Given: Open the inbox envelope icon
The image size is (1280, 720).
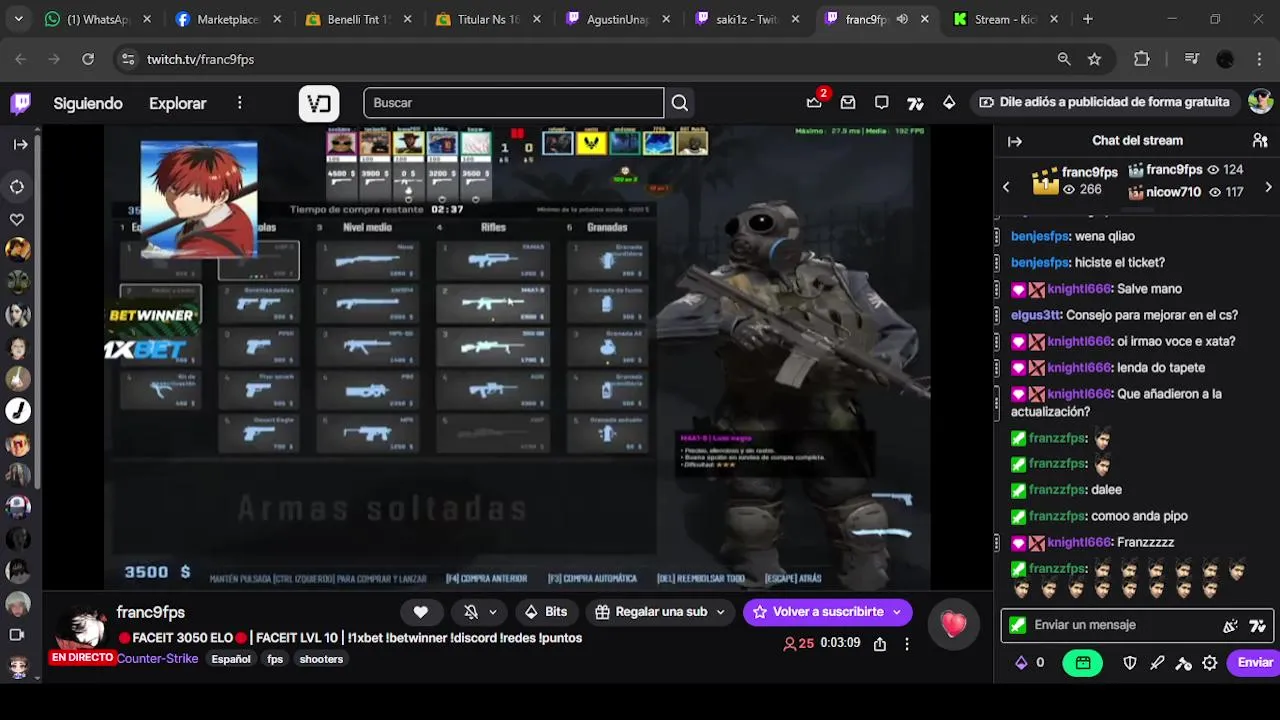Looking at the screenshot, I should point(848,102).
